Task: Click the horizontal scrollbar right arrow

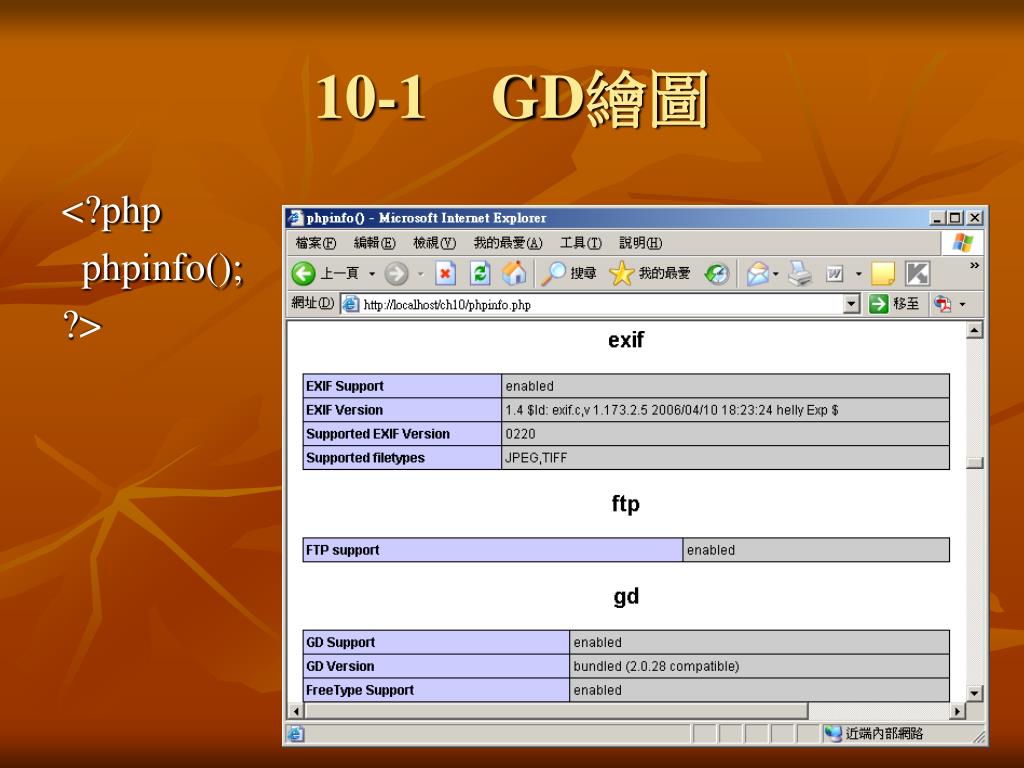Action: pos(957,711)
